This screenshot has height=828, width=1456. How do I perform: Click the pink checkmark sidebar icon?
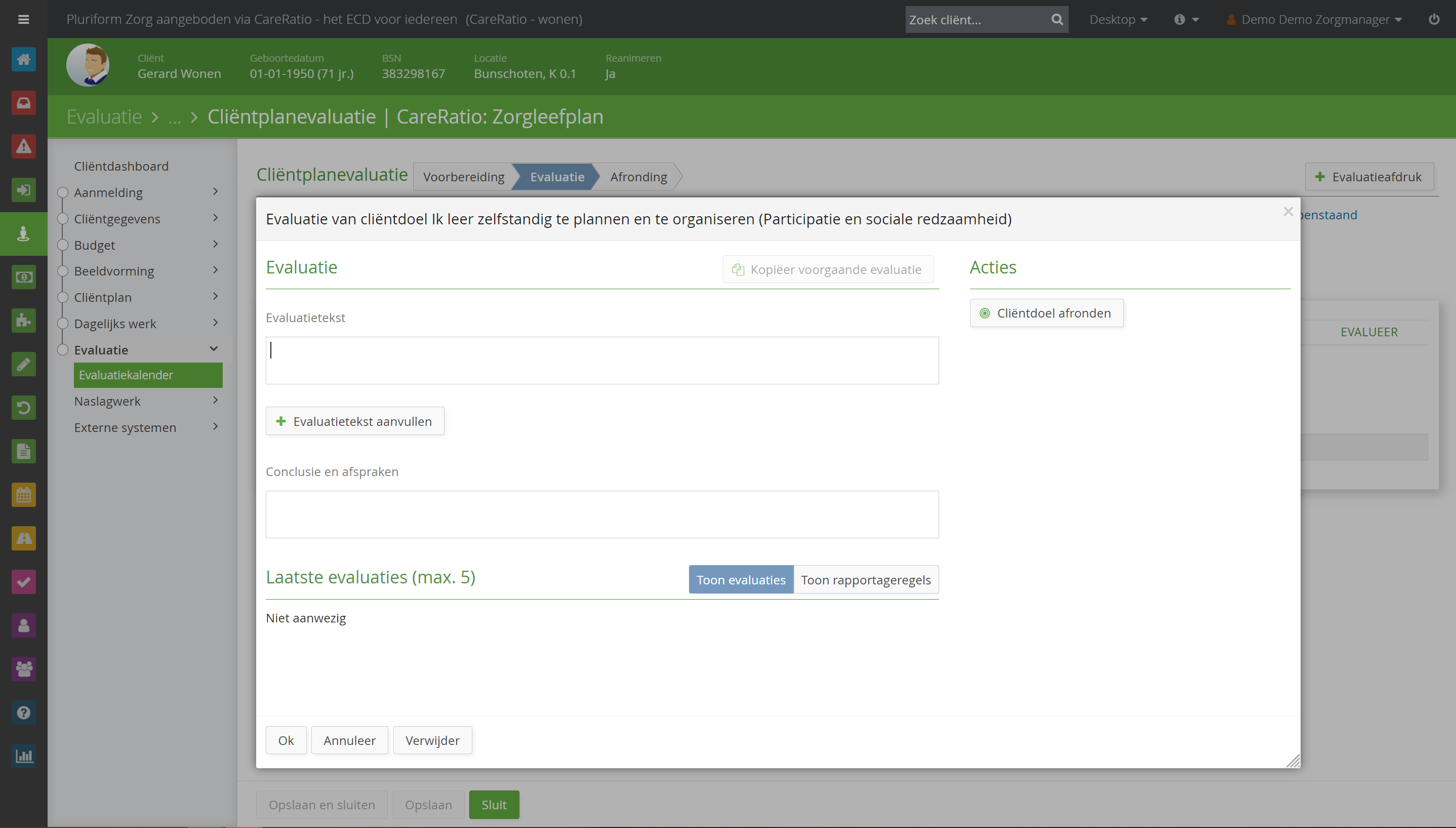(x=23, y=582)
